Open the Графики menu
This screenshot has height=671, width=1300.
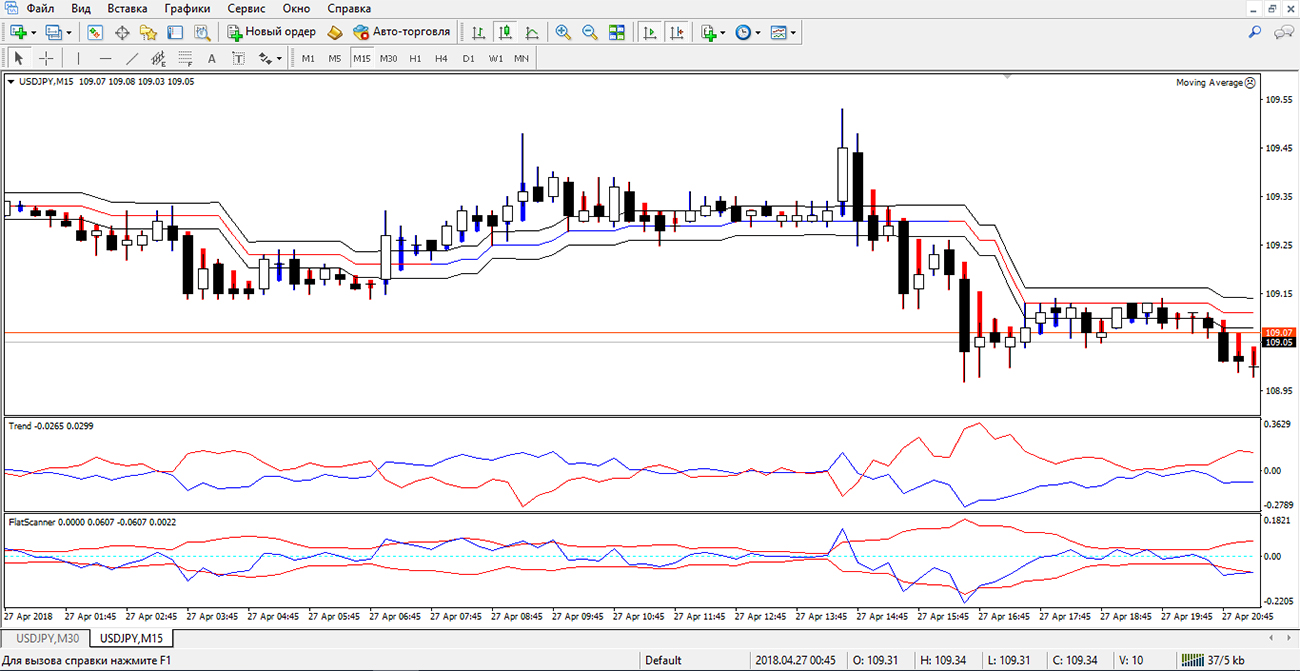click(x=187, y=8)
